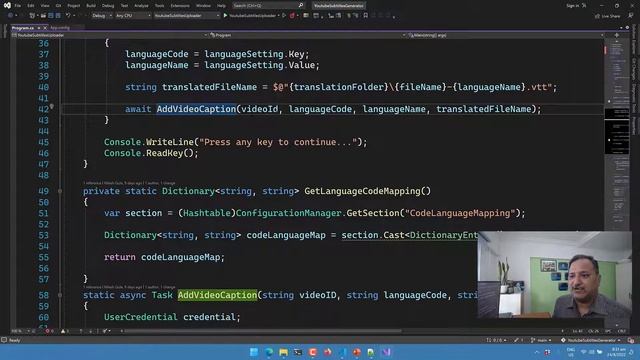Open the Project menu

[73, 6]
